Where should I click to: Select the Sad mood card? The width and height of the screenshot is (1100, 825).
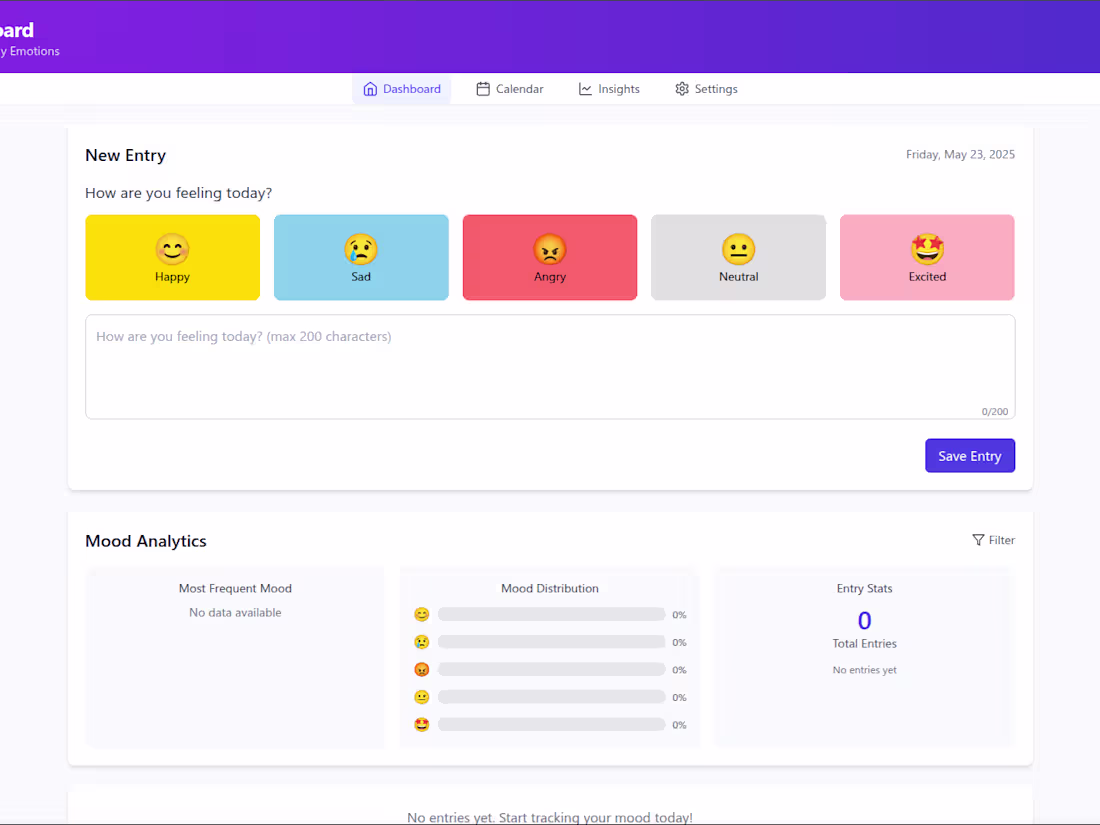[361, 257]
